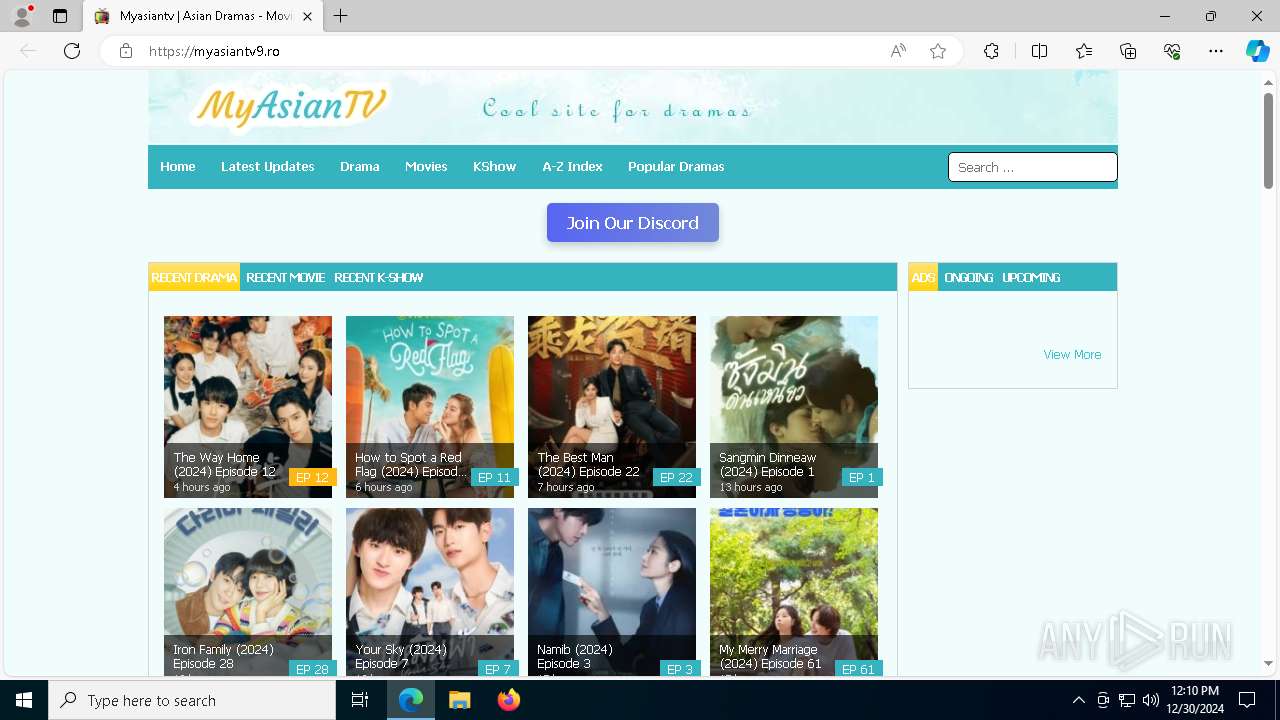Launch Firefox from the taskbar
The height and width of the screenshot is (720, 1280).
point(508,700)
